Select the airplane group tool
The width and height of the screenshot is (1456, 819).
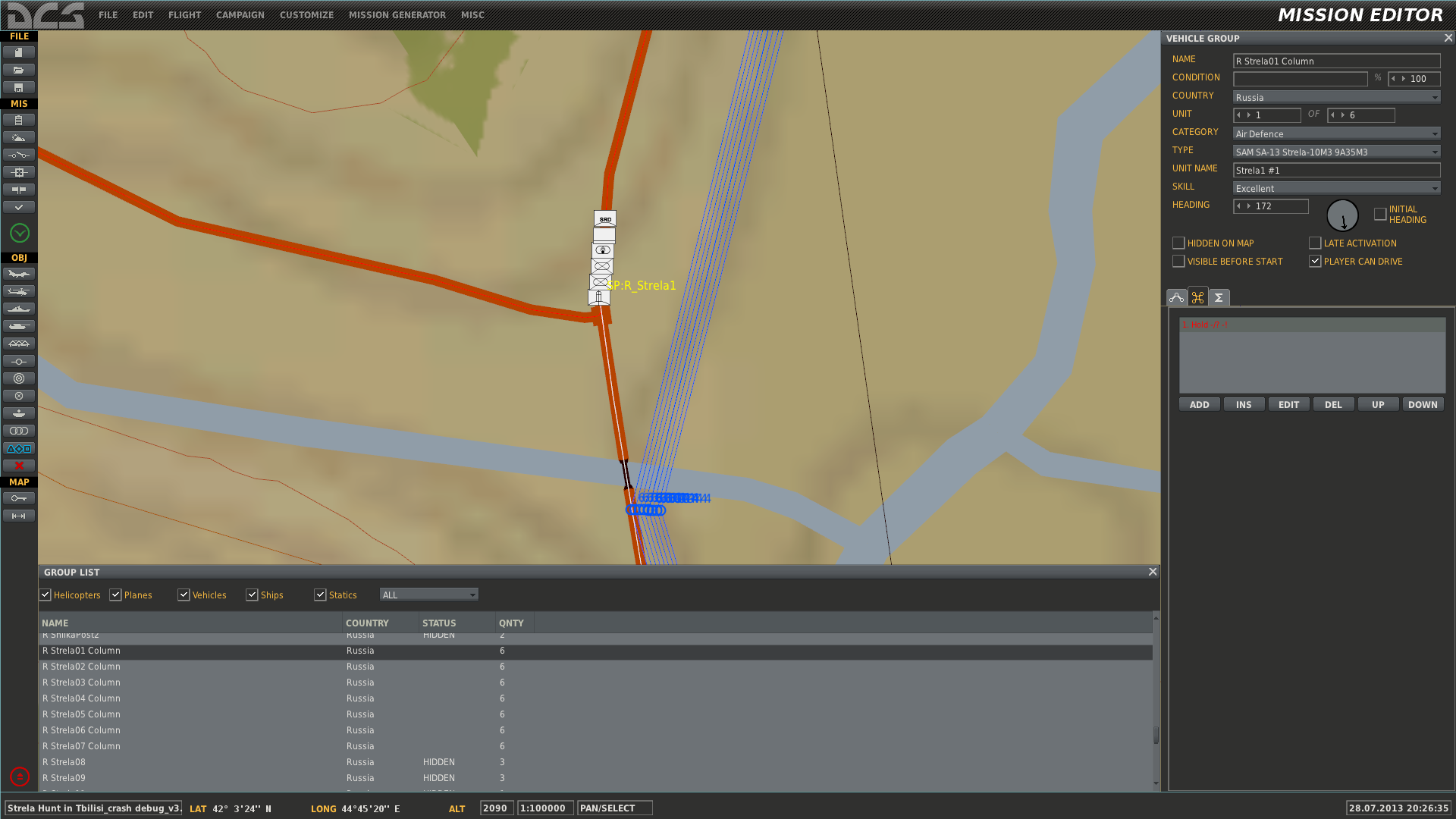click(19, 274)
